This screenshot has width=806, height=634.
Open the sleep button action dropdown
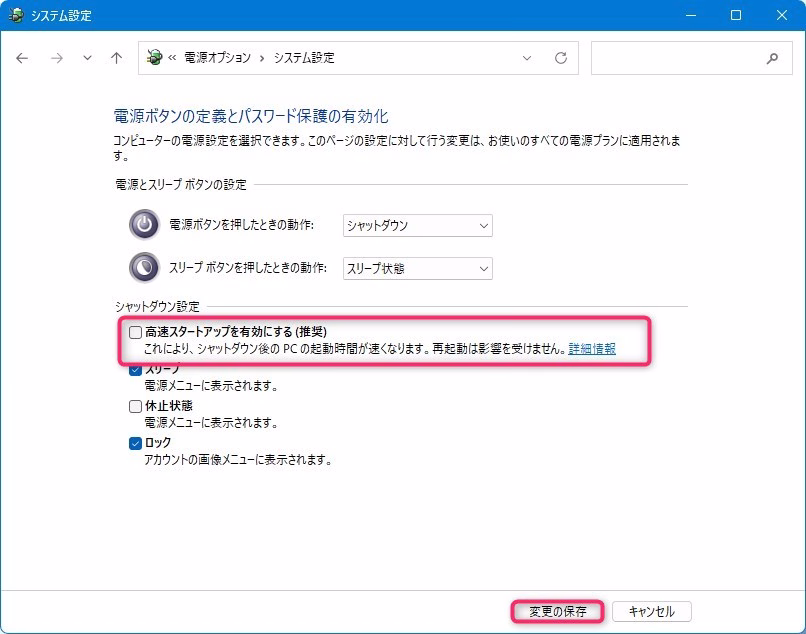pyautogui.click(x=417, y=268)
